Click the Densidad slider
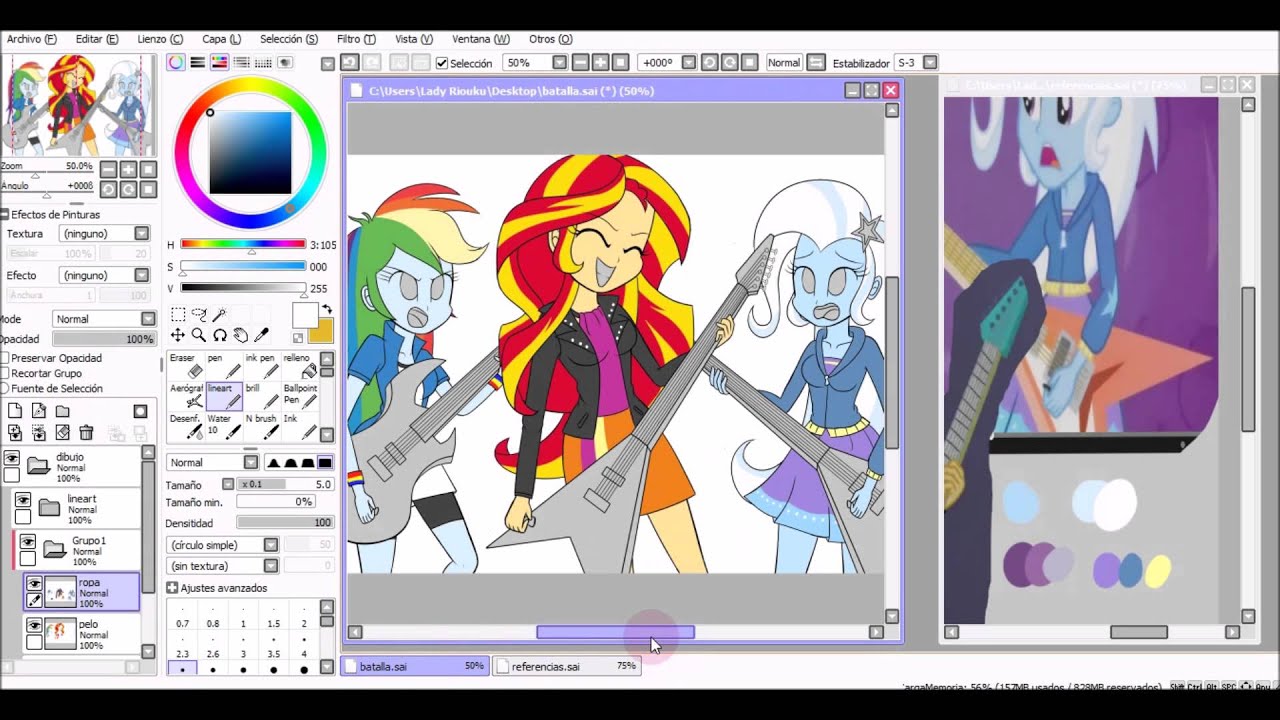Image resolution: width=1280 pixels, height=720 pixels. tap(285, 523)
